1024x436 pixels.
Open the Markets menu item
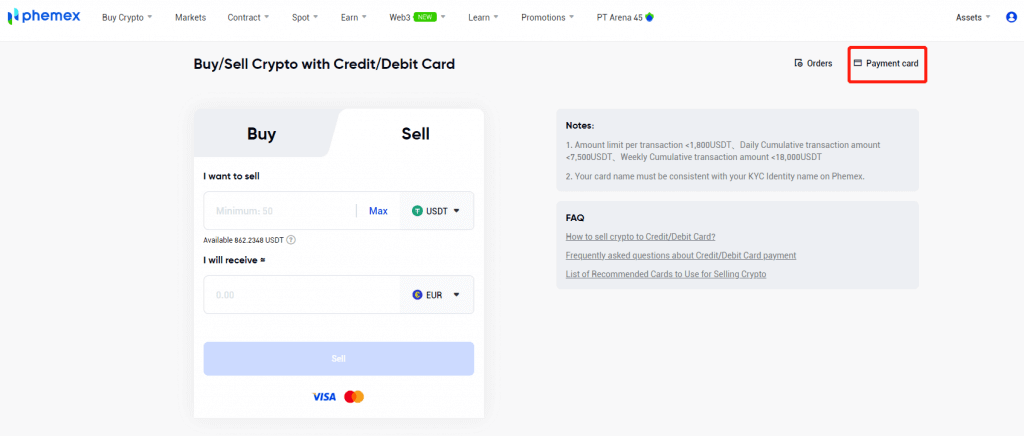click(190, 17)
